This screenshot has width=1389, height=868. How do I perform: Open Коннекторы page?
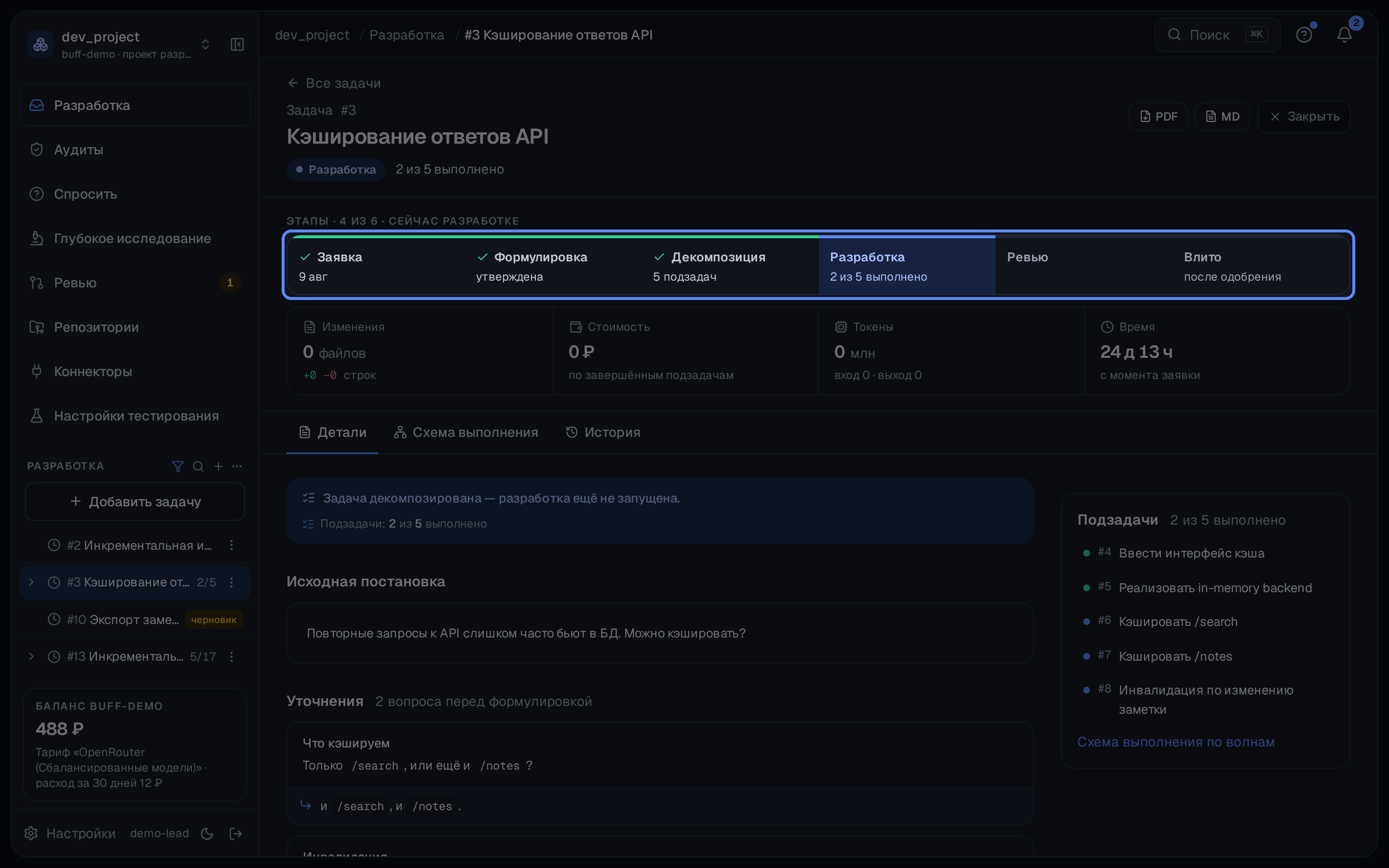135,371
